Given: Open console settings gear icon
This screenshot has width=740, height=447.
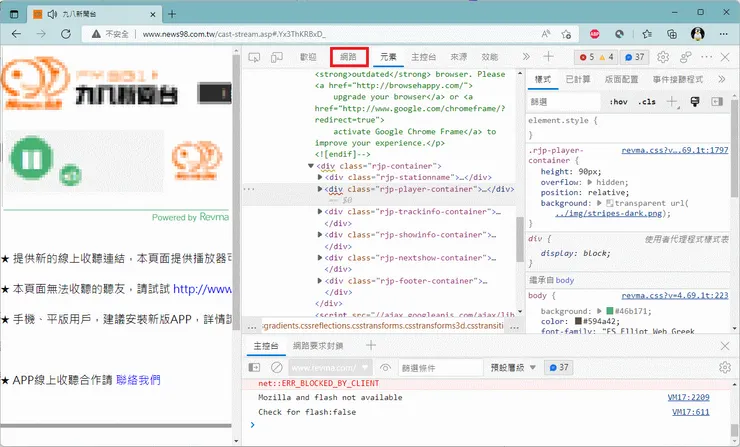Looking at the screenshot, I should [725, 368].
